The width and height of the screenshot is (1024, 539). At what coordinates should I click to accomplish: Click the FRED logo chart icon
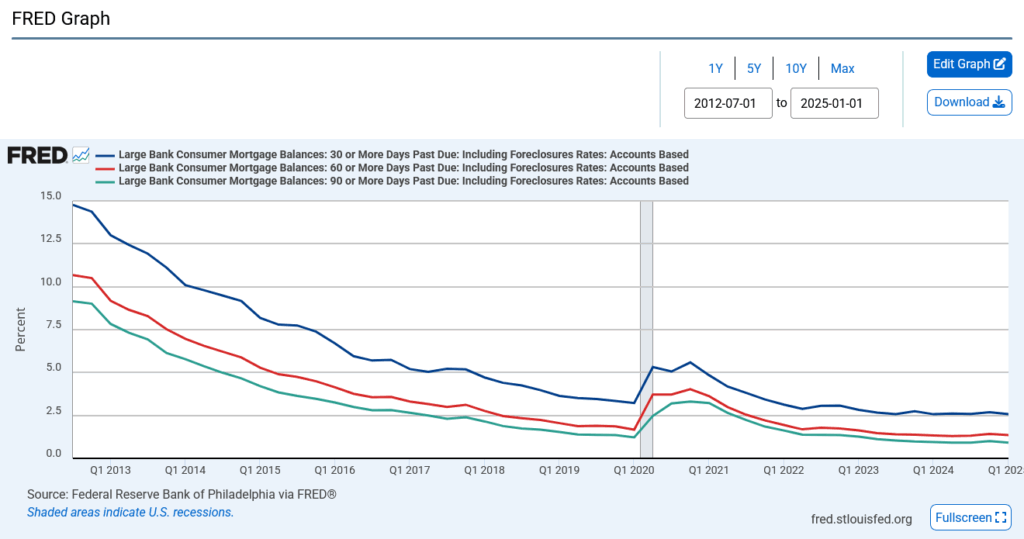81,155
